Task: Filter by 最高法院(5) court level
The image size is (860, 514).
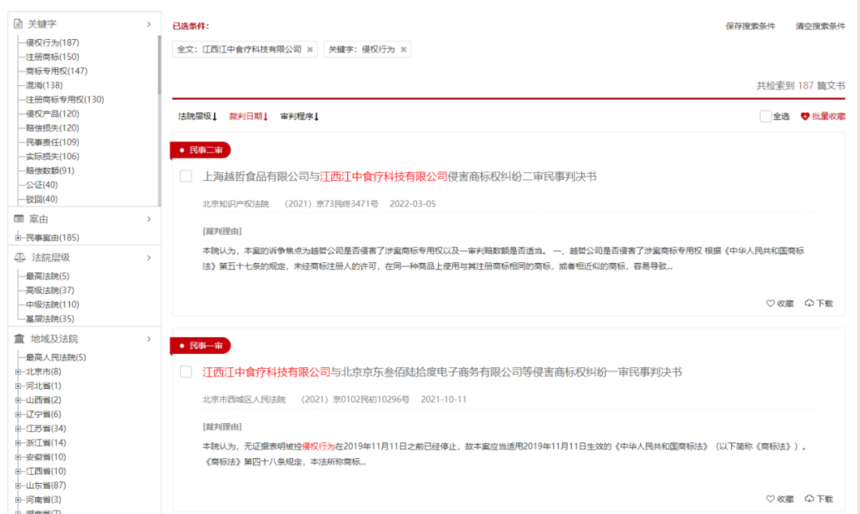Action: pos(48,276)
